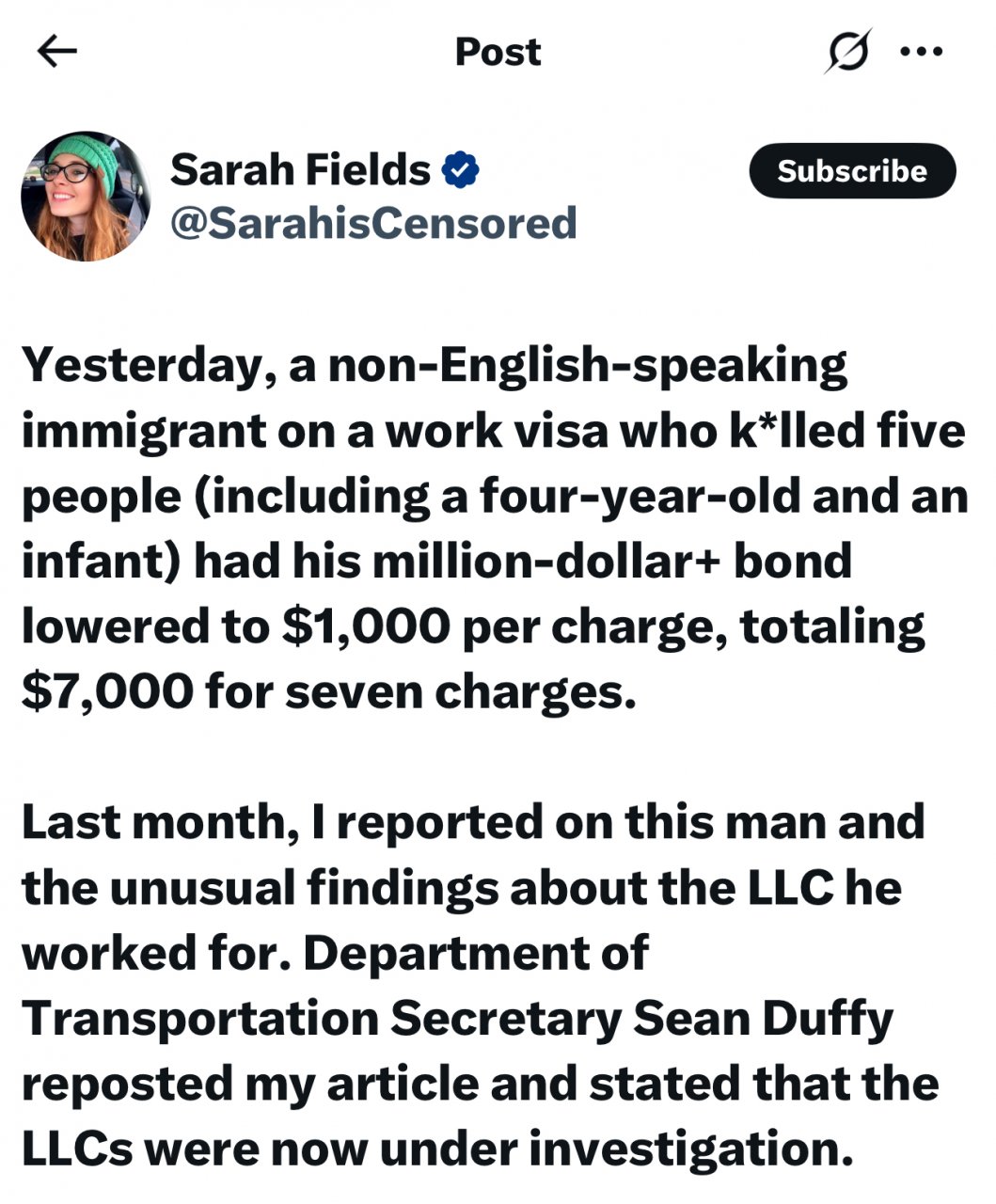The width and height of the screenshot is (996, 1204).
Task: Tap the "Post" header title
Action: [x=498, y=52]
